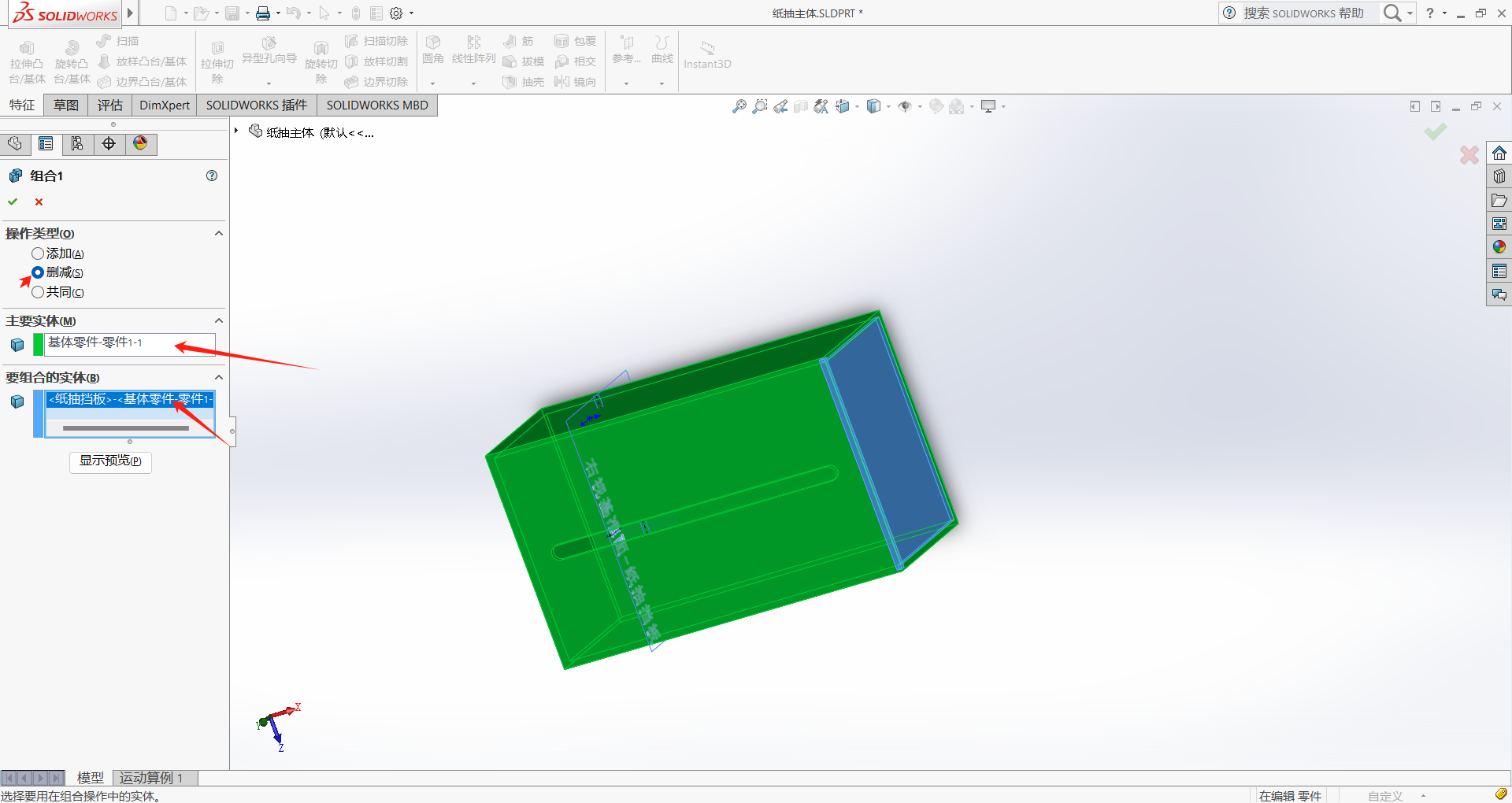Select the 添加 operation type
1512x803 pixels.
coord(38,253)
